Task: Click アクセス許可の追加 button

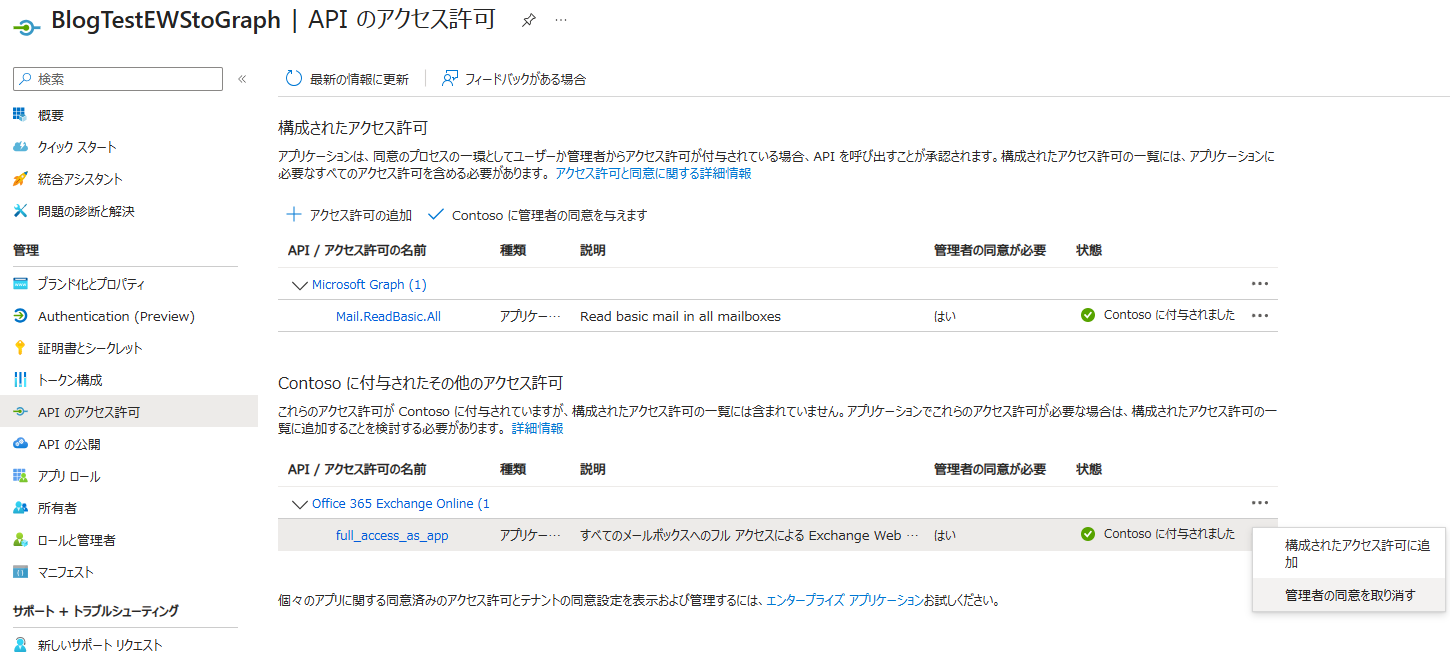Action: point(349,215)
